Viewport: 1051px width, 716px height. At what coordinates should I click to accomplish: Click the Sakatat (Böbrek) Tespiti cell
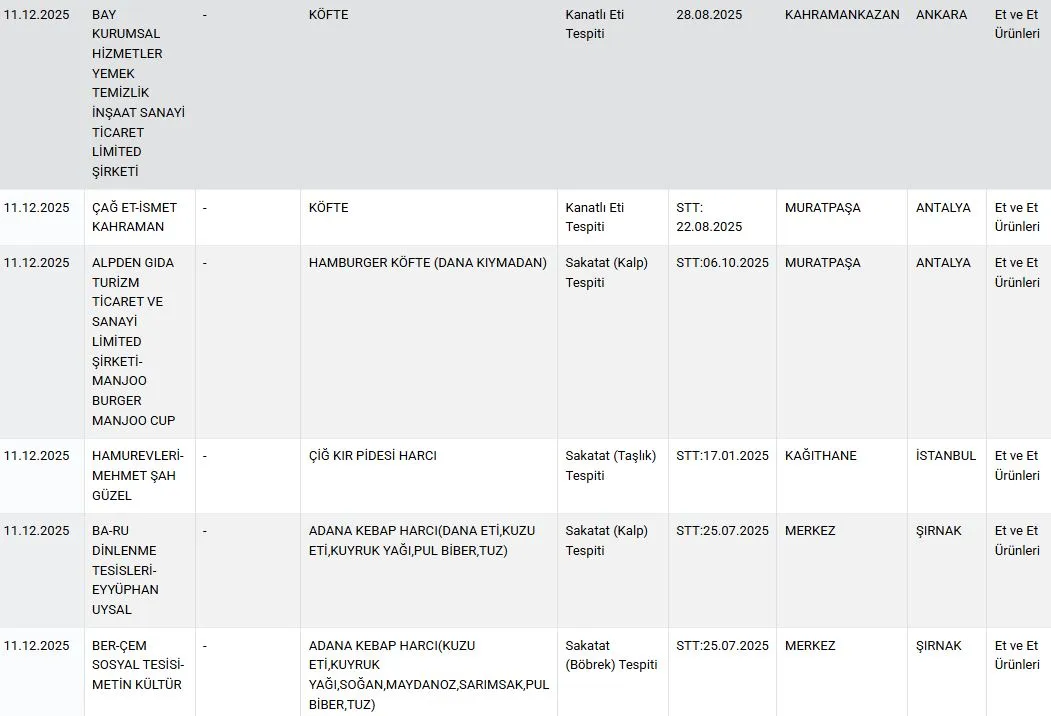611,655
